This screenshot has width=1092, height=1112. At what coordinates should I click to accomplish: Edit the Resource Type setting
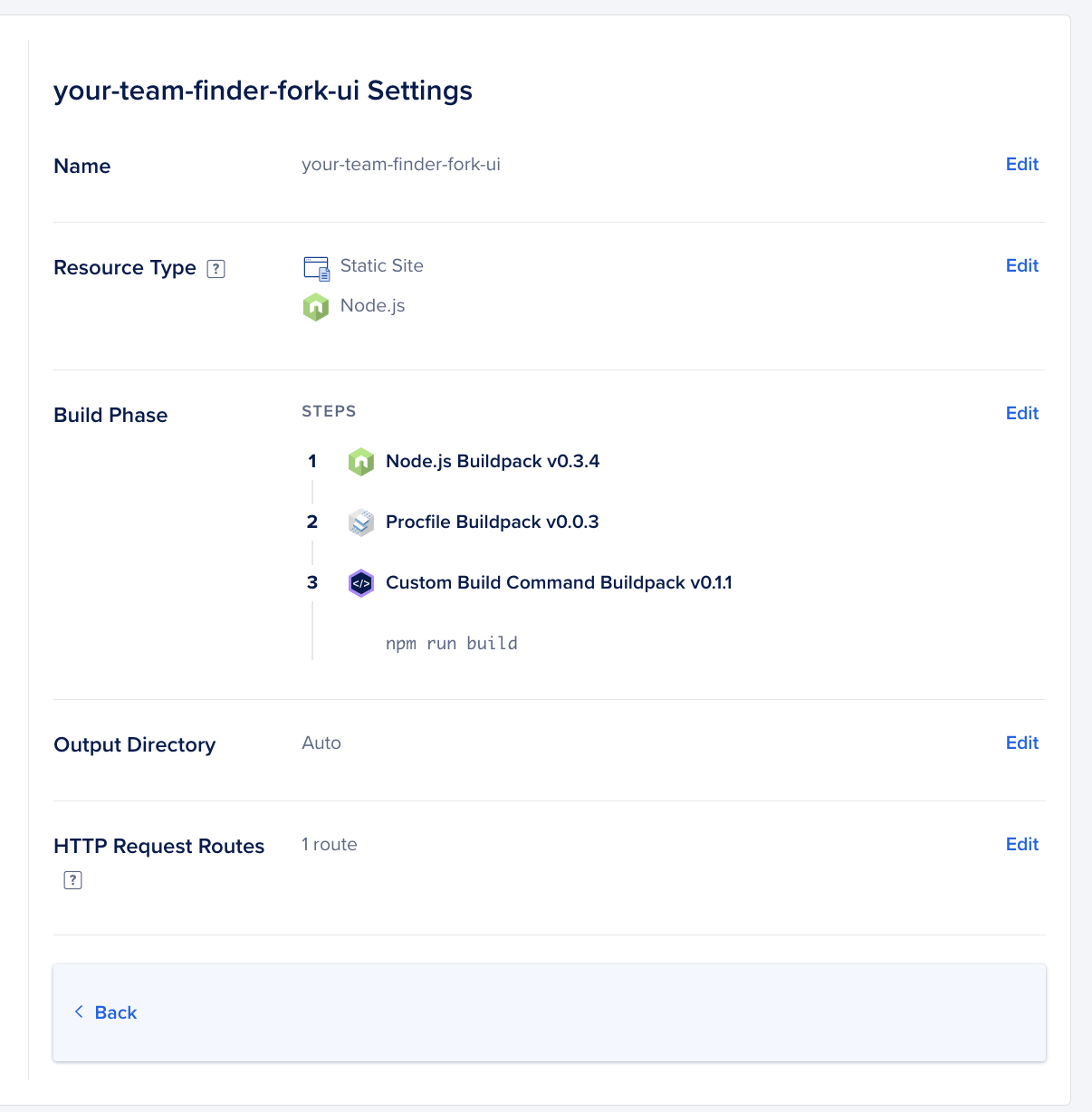click(1021, 265)
